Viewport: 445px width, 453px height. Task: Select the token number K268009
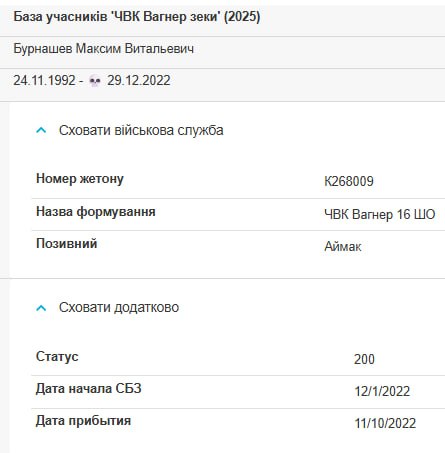click(349, 181)
